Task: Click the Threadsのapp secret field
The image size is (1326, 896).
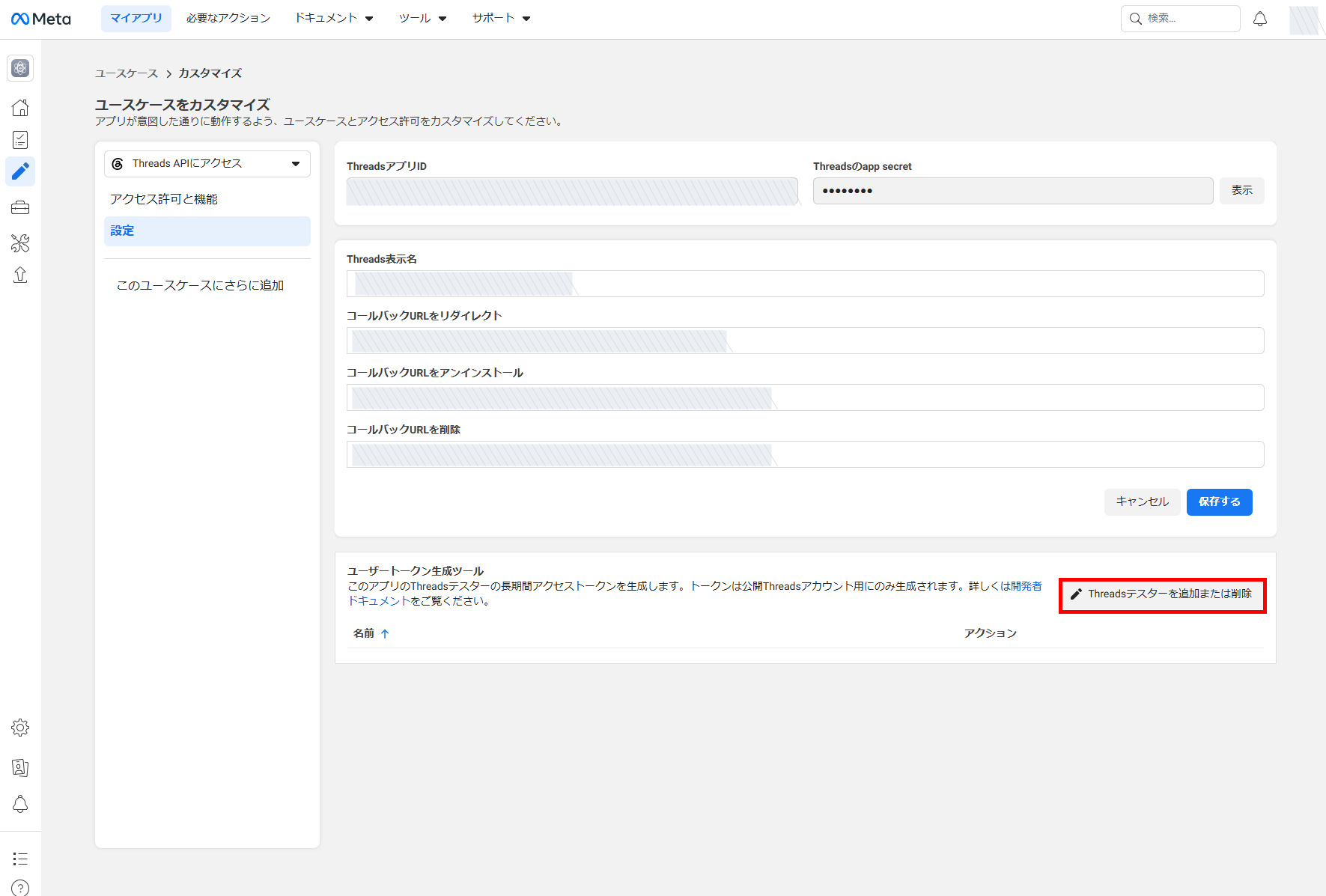Action: (1013, 191)
